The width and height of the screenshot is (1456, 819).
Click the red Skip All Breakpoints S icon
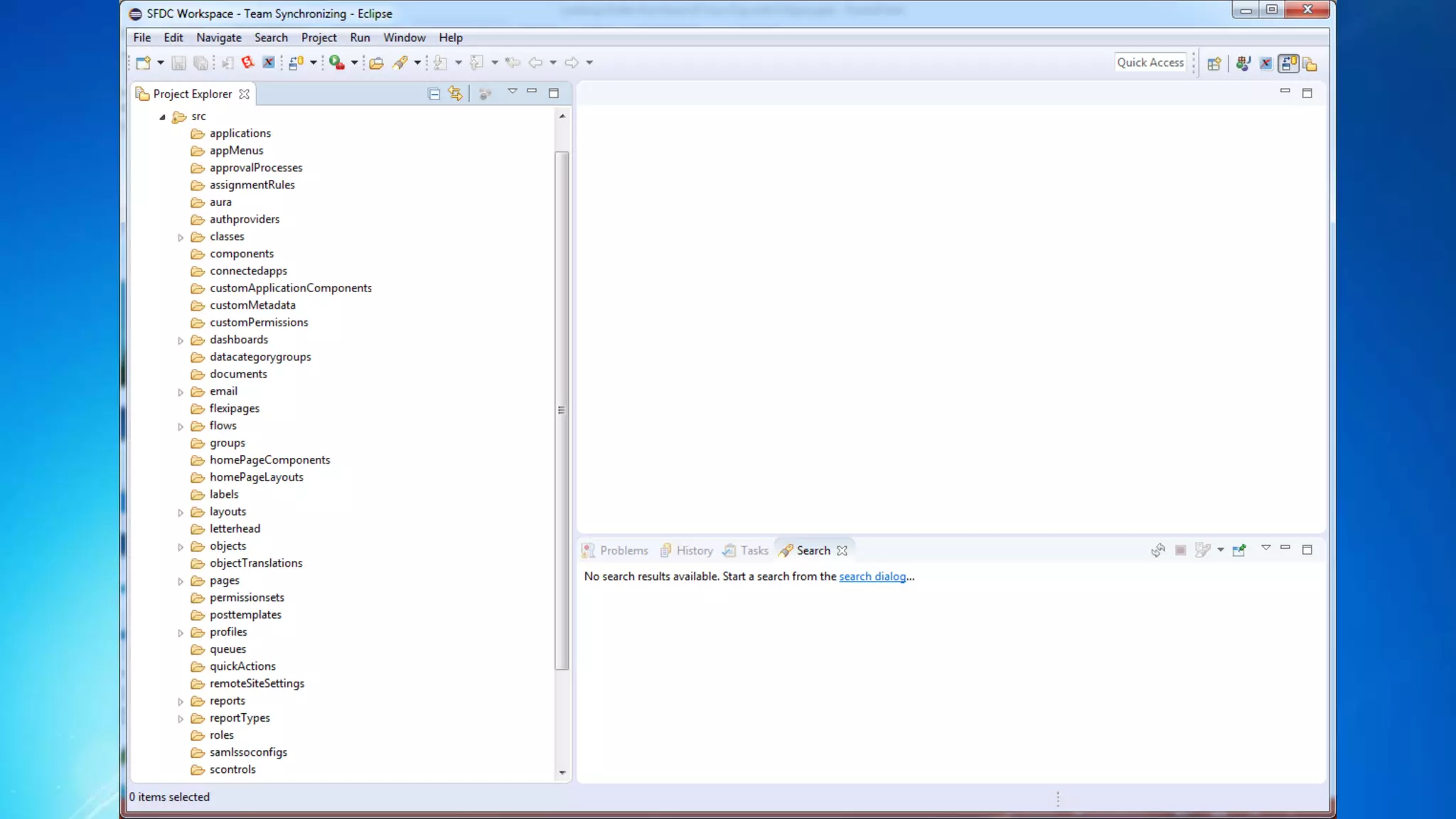[247, 63]
